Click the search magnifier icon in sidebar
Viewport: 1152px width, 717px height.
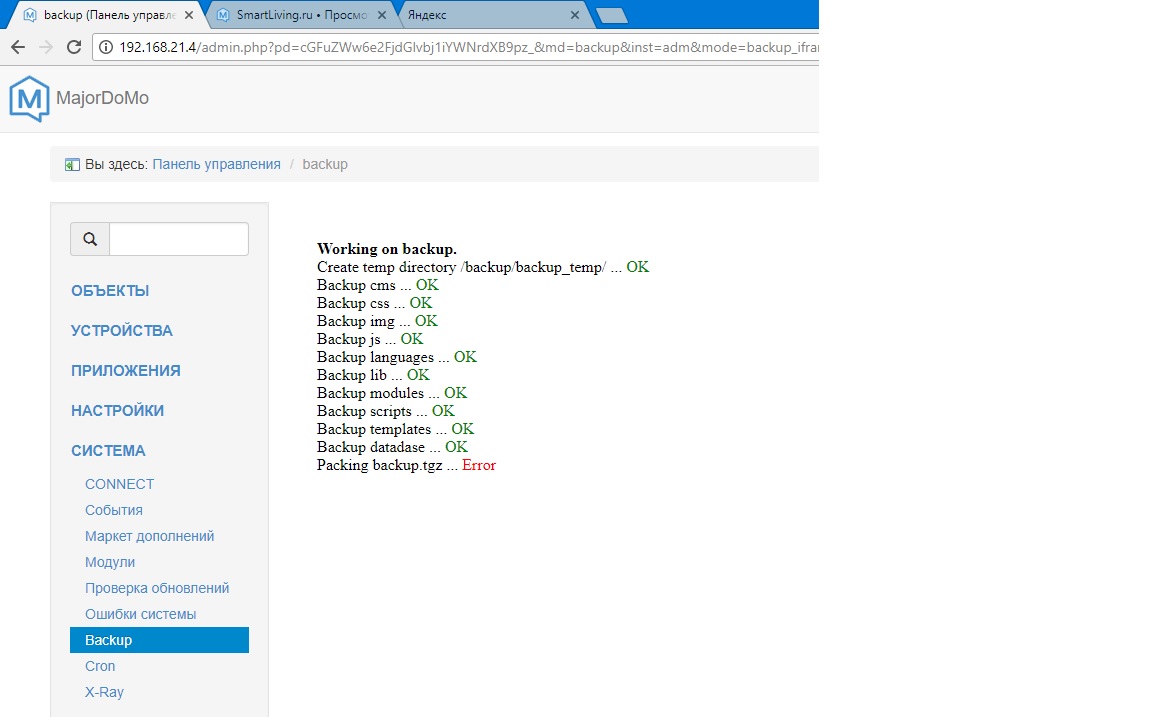pyautogui.click(x=90, y=239)
